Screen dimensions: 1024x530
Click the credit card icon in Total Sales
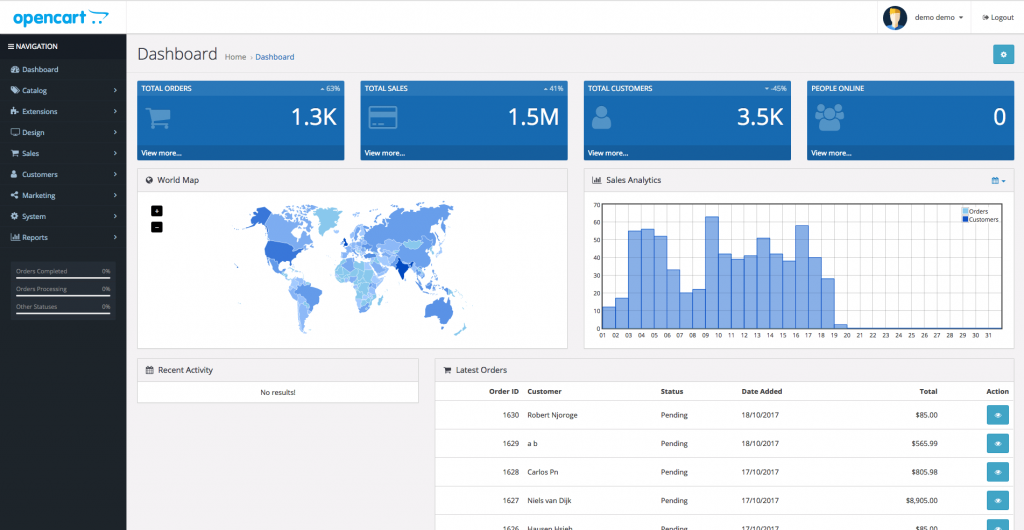click(381, 118)
